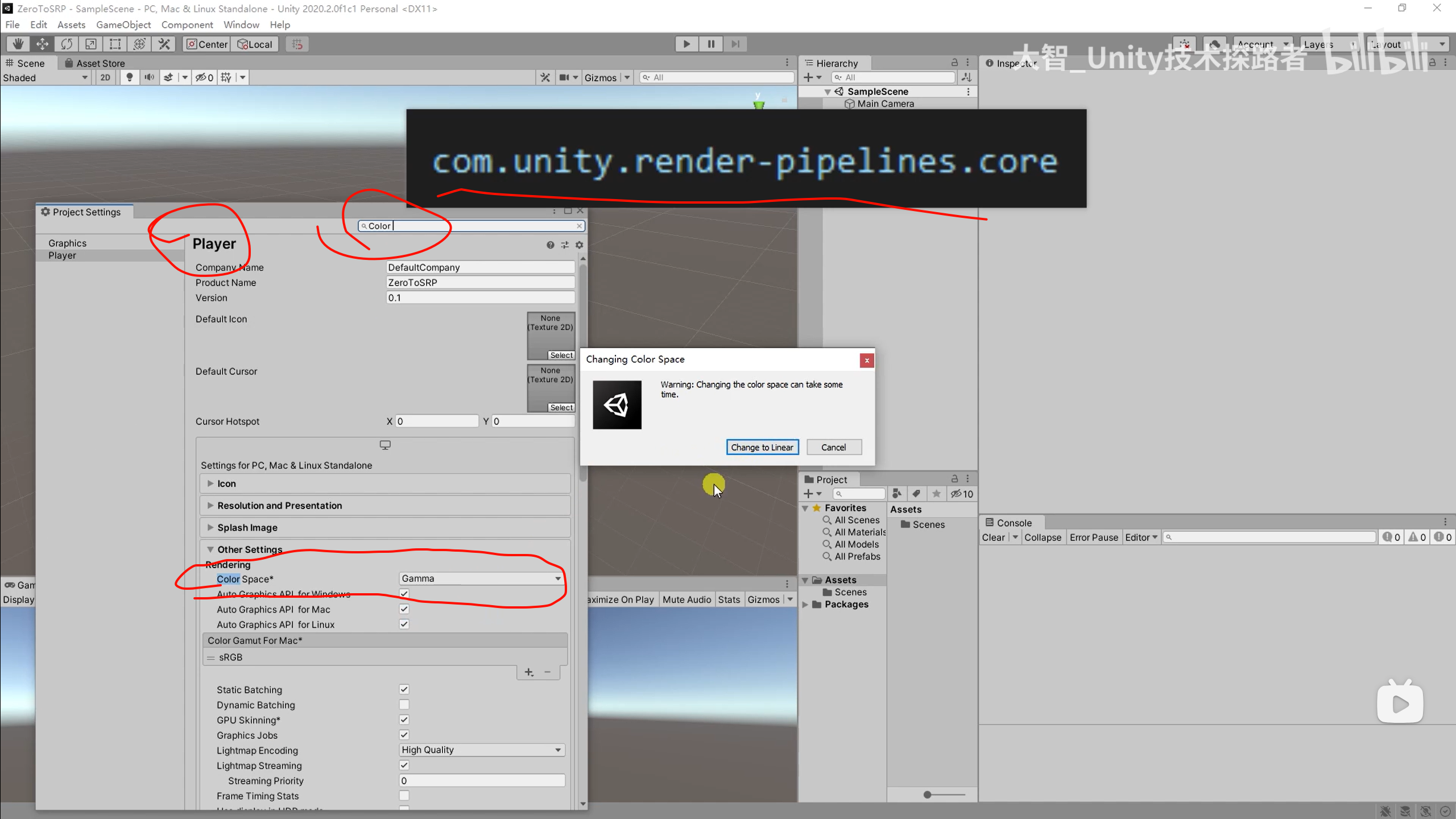Toggle Static Batching checkbox

[404, 689]
